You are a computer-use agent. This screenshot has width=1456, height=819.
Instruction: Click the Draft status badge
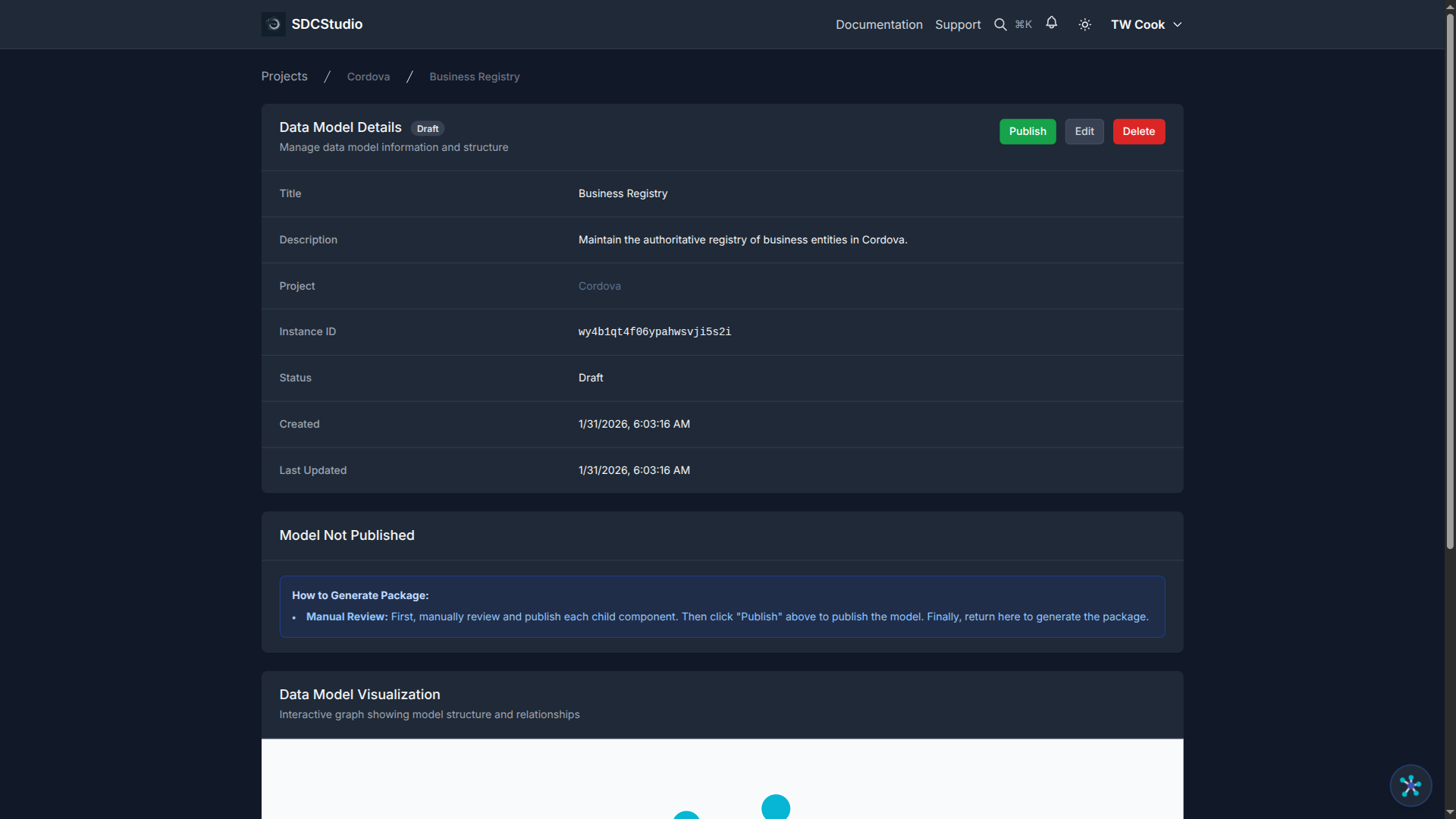(427, 128)
